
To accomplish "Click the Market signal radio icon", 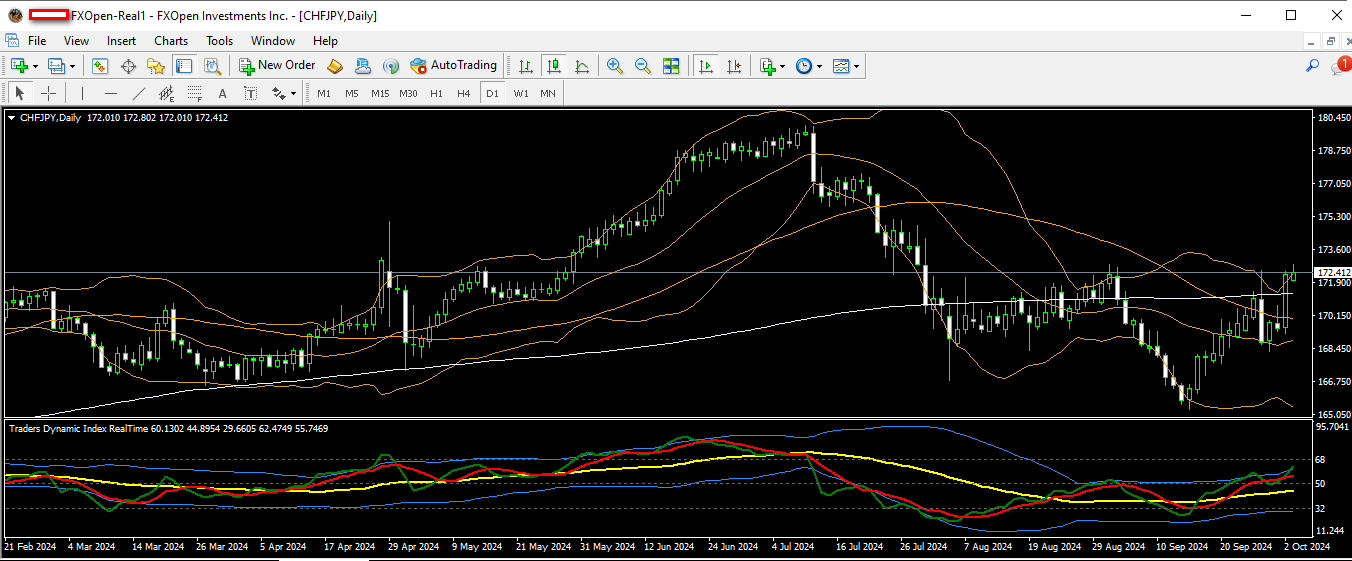I will pos(391,66).
